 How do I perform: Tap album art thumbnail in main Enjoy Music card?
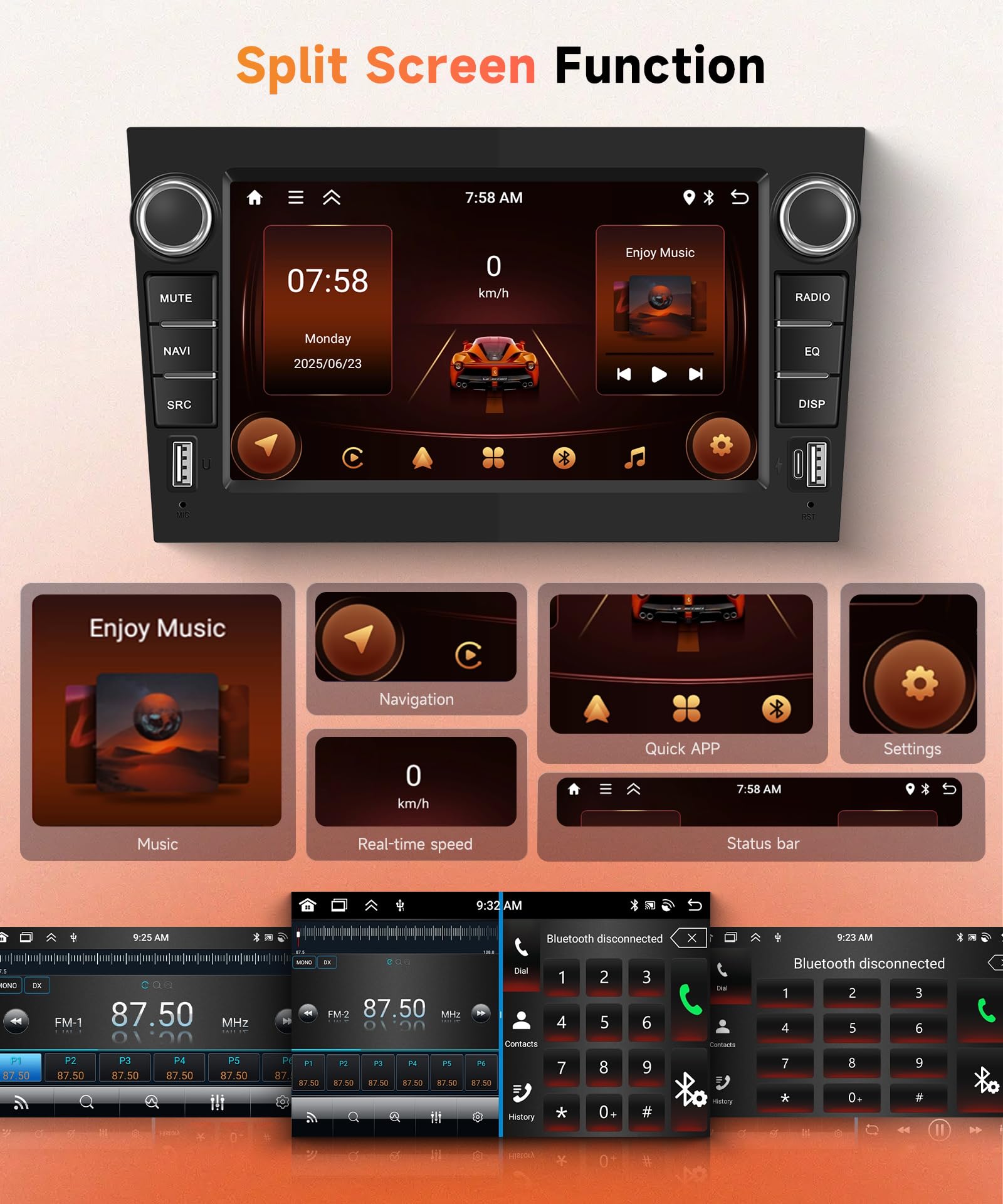click(660, 307)
